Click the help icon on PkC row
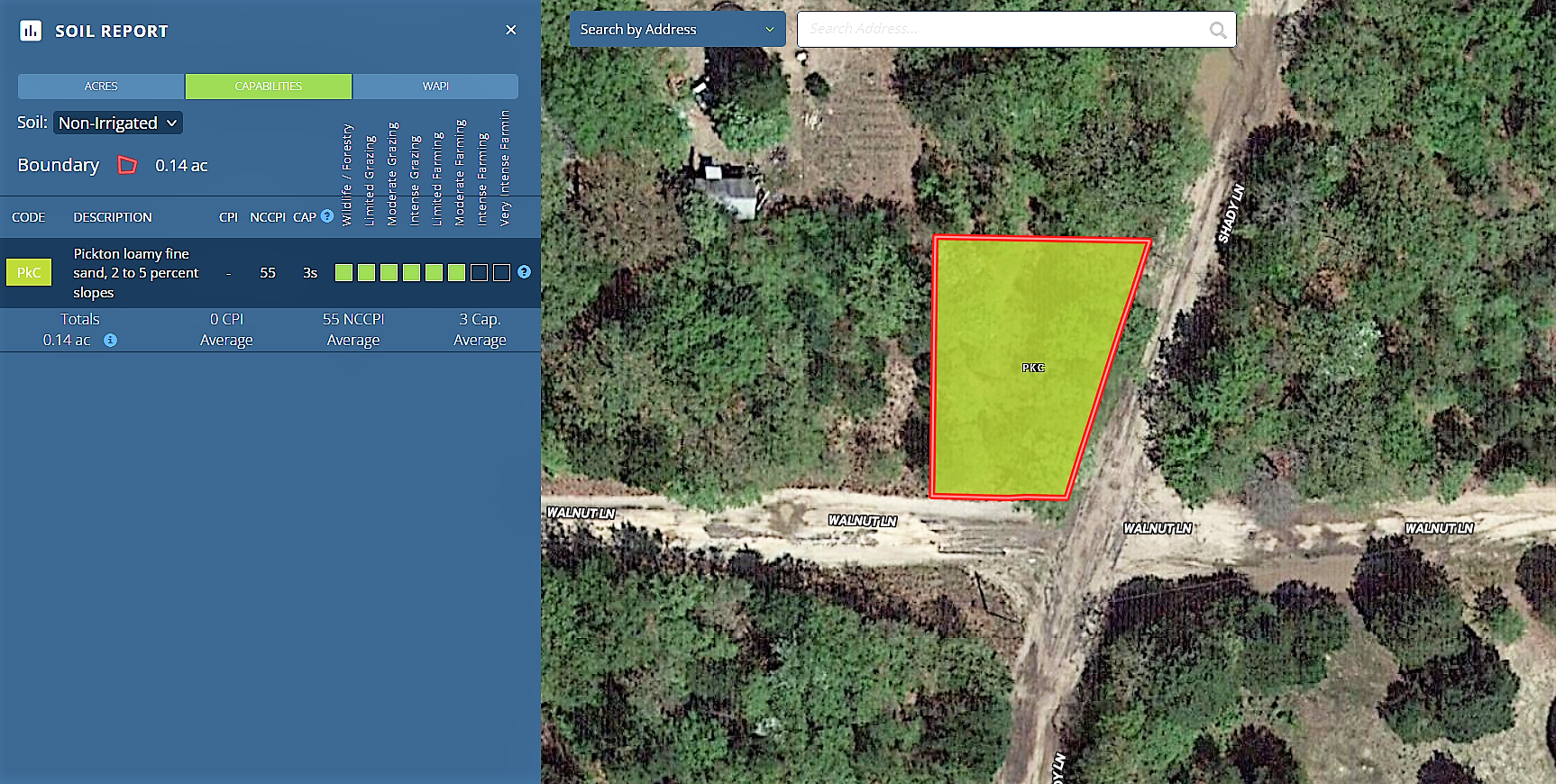Screen dimensions: 1556x784 [524, 272]
